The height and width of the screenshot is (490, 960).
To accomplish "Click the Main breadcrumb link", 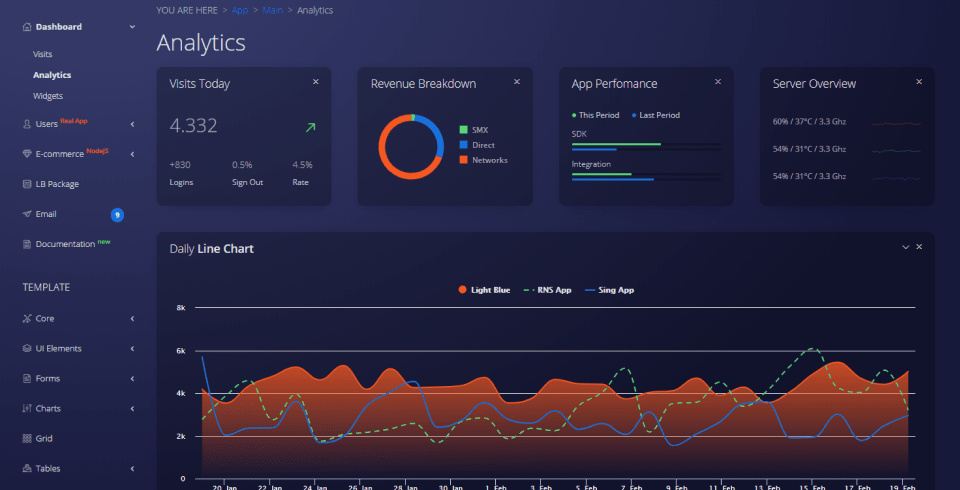I will tap(272, 10).
